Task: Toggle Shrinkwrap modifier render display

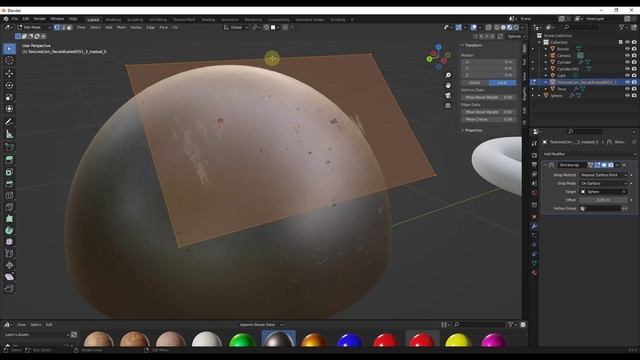Action: click(611, 165)
